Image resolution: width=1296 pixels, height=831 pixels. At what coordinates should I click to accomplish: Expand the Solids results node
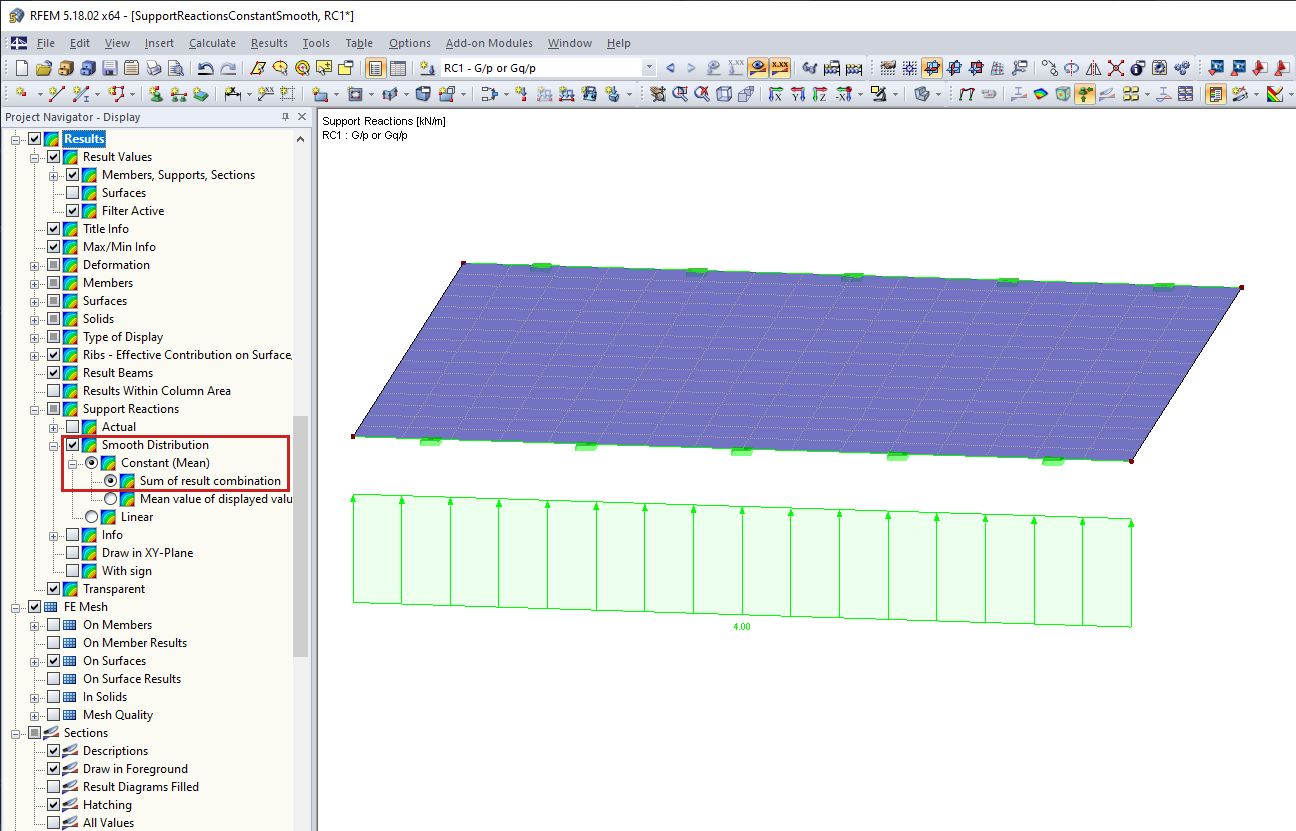[35, 319]
